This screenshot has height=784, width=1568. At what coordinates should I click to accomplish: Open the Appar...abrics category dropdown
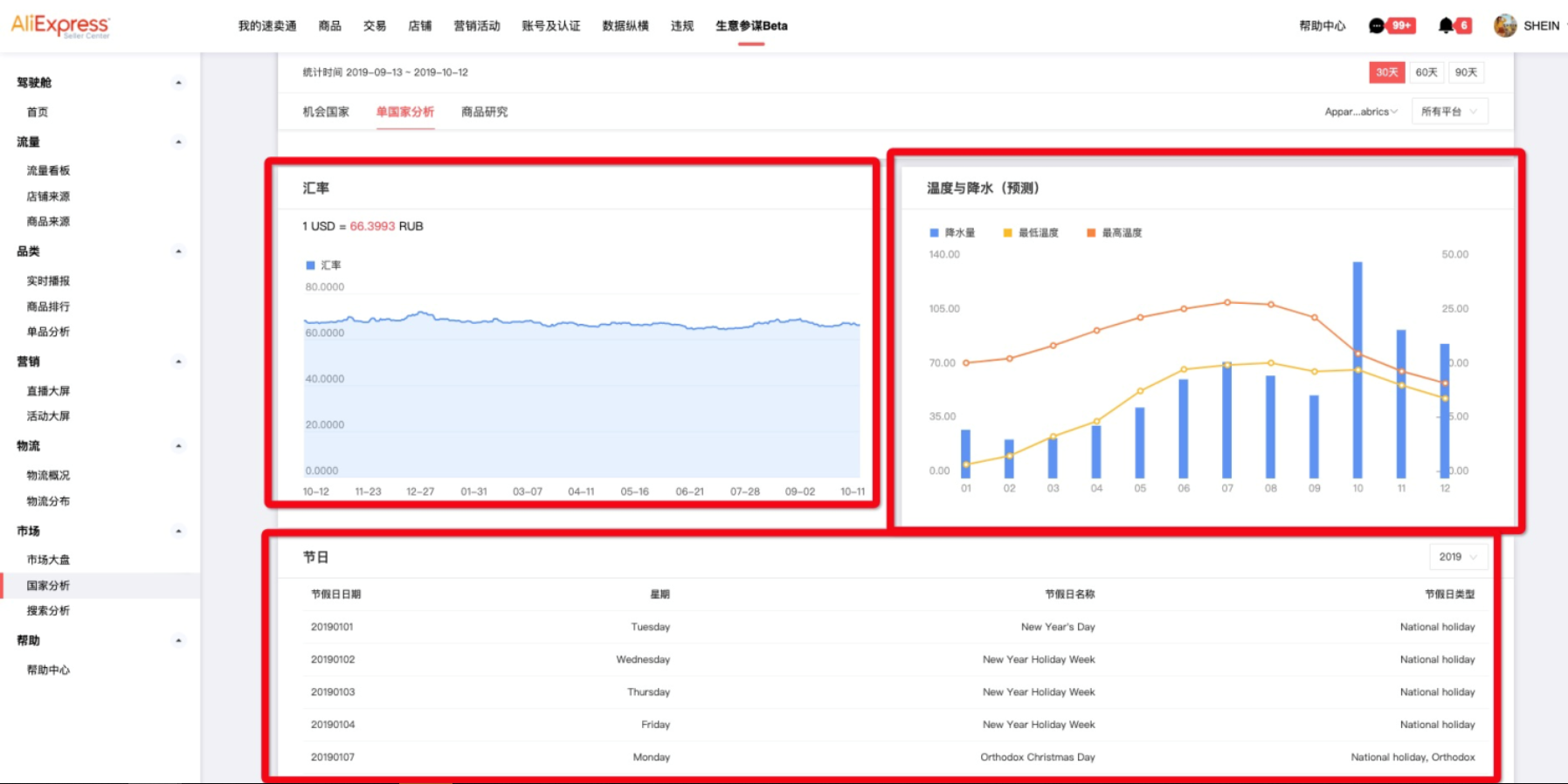pyautogui.click(x=1360, y=112)
